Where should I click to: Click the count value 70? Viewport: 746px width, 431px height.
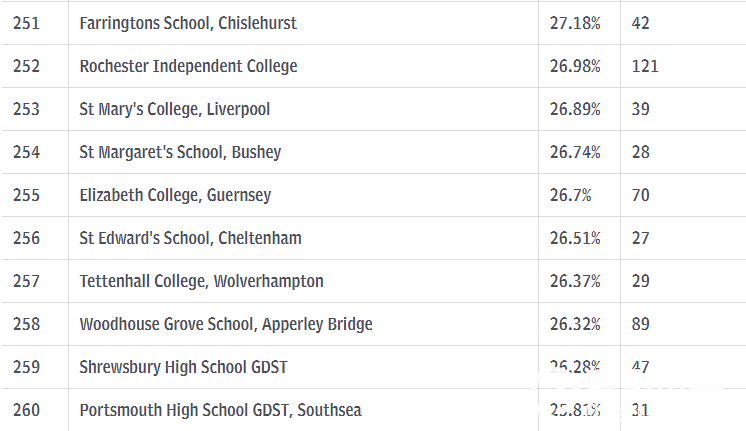tap(640, 196)
